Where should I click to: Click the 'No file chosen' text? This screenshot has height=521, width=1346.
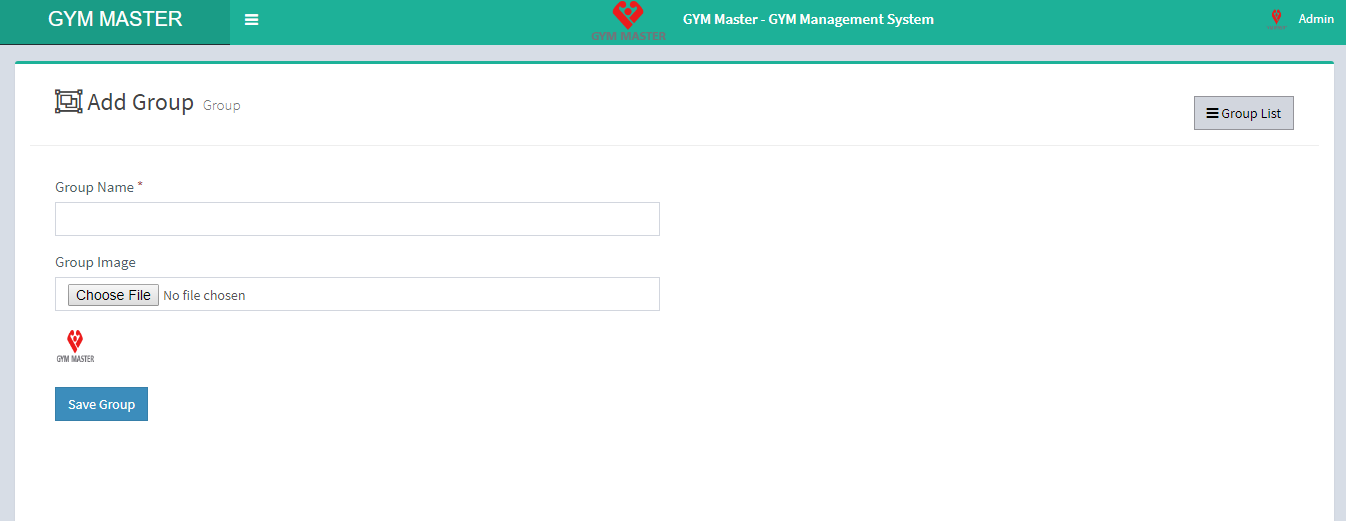click(204, 295)
